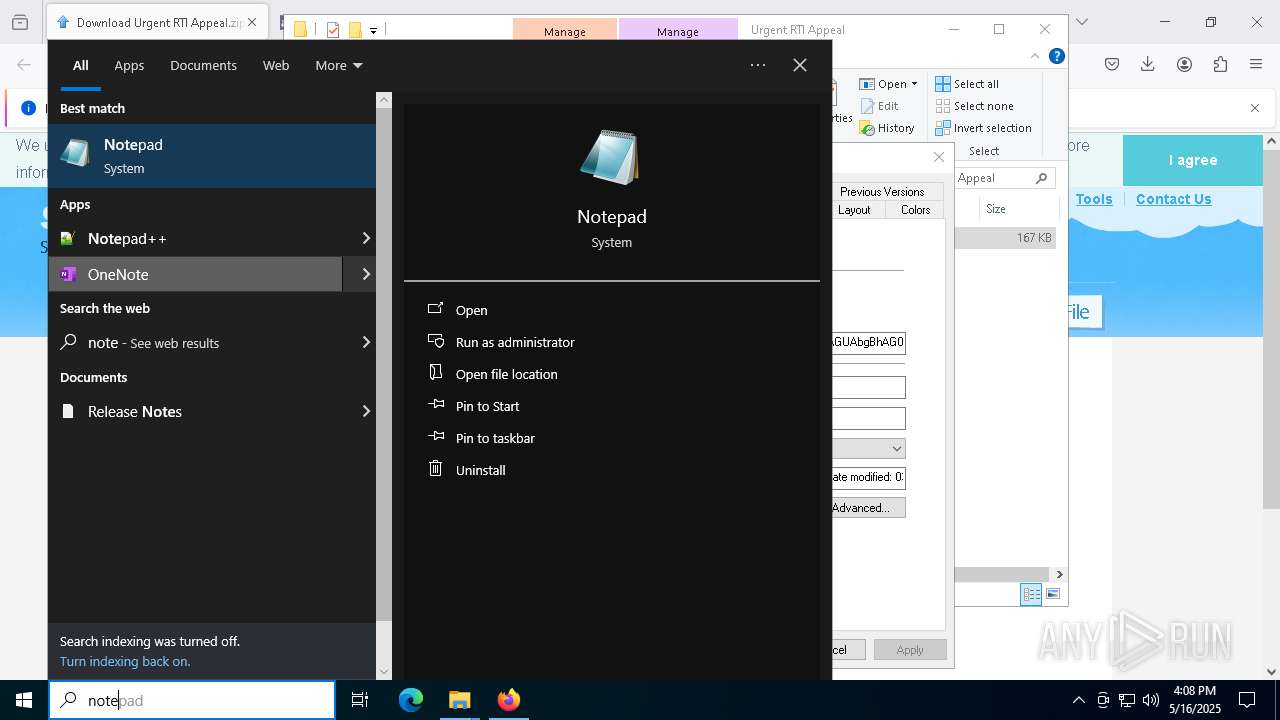Screen dimensions: 1280x720
Task: Launch Microsoft Edge from taskbar
Action: pyautogui.click(x=411, y=700)
